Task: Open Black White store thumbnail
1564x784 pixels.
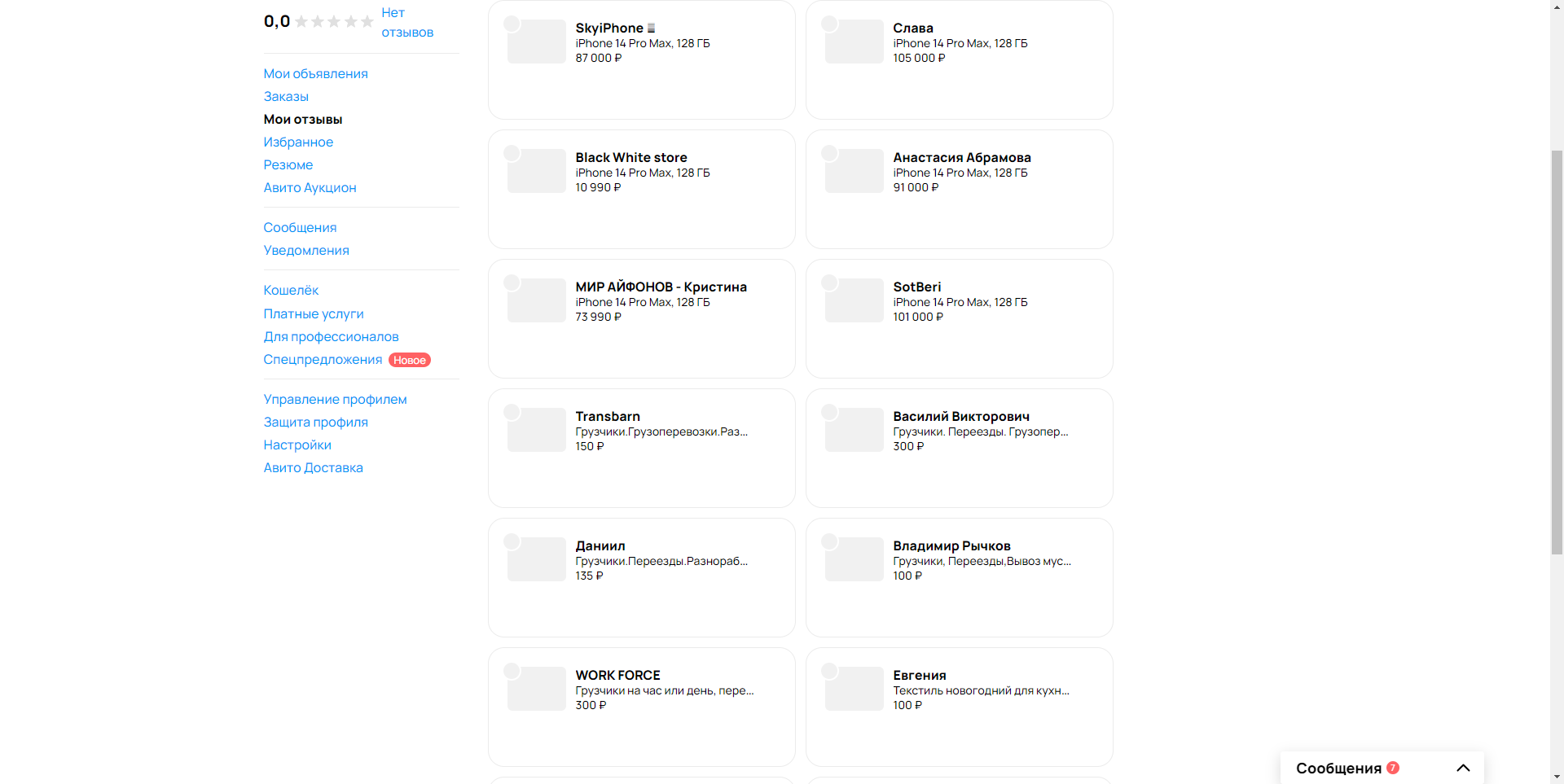Action: click(x=536, y=171)
